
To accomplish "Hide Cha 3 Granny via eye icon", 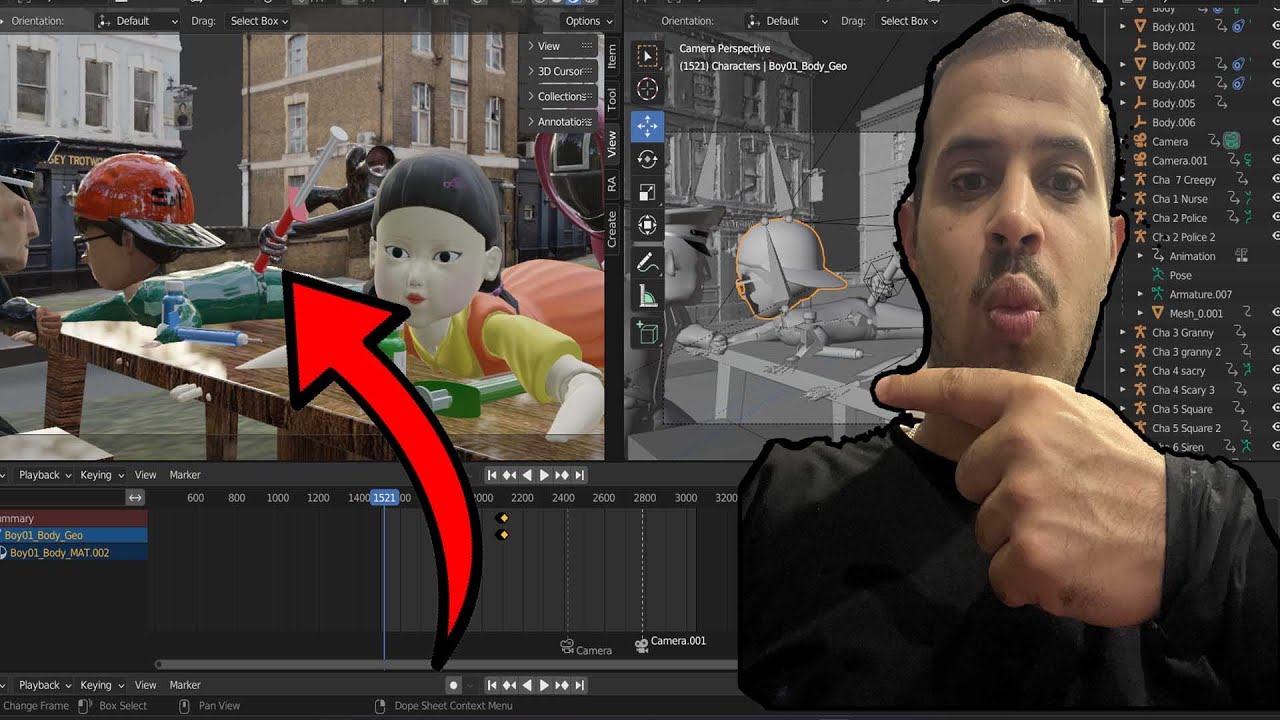I will click(1275, 333).
